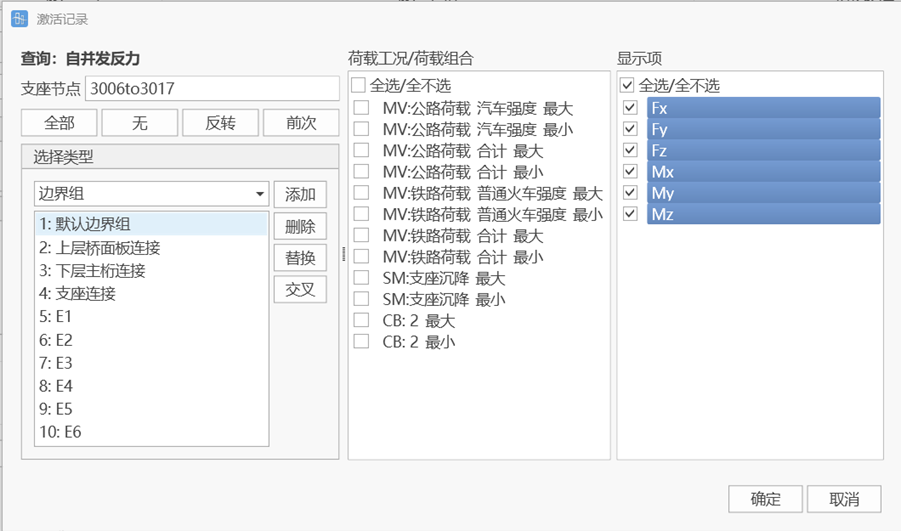Click the 添加 button
Screen dimensions: 901x531
pos(300,194)
